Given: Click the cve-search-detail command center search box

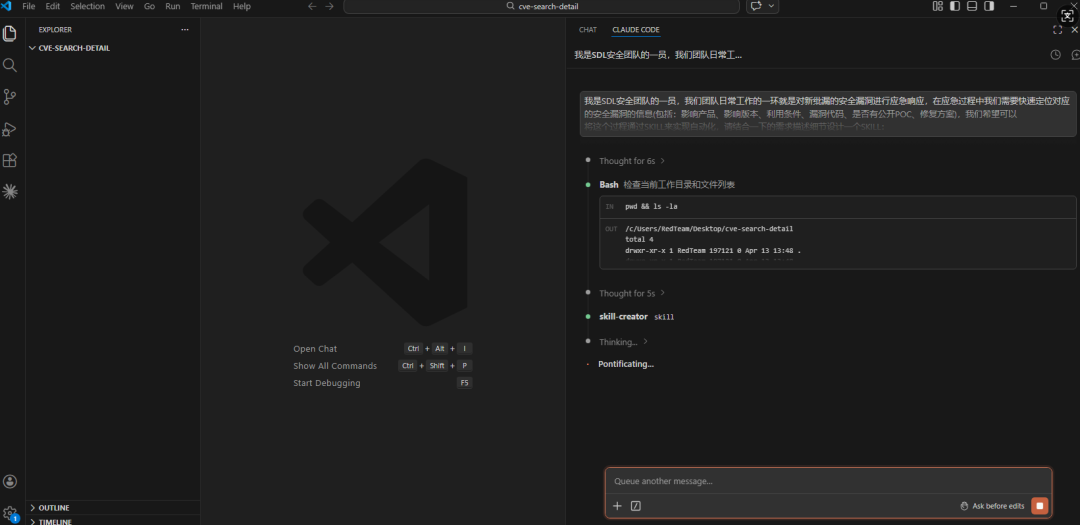Looking at the screenshot, I should pos(541,6).
